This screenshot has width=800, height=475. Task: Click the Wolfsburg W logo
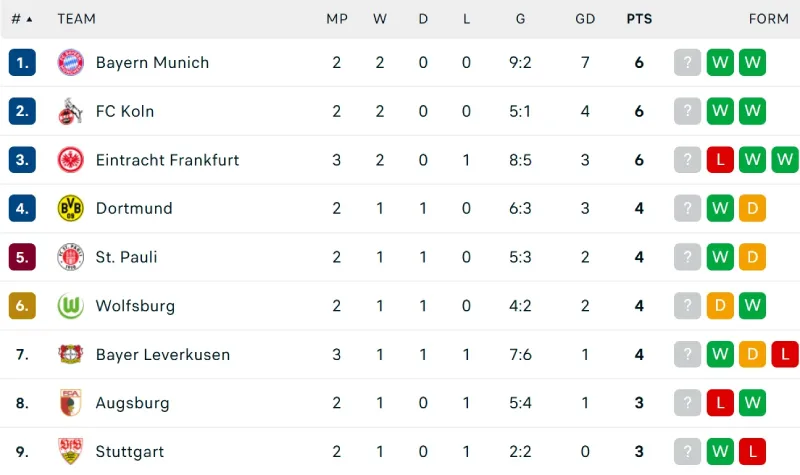tap(71, 306)
